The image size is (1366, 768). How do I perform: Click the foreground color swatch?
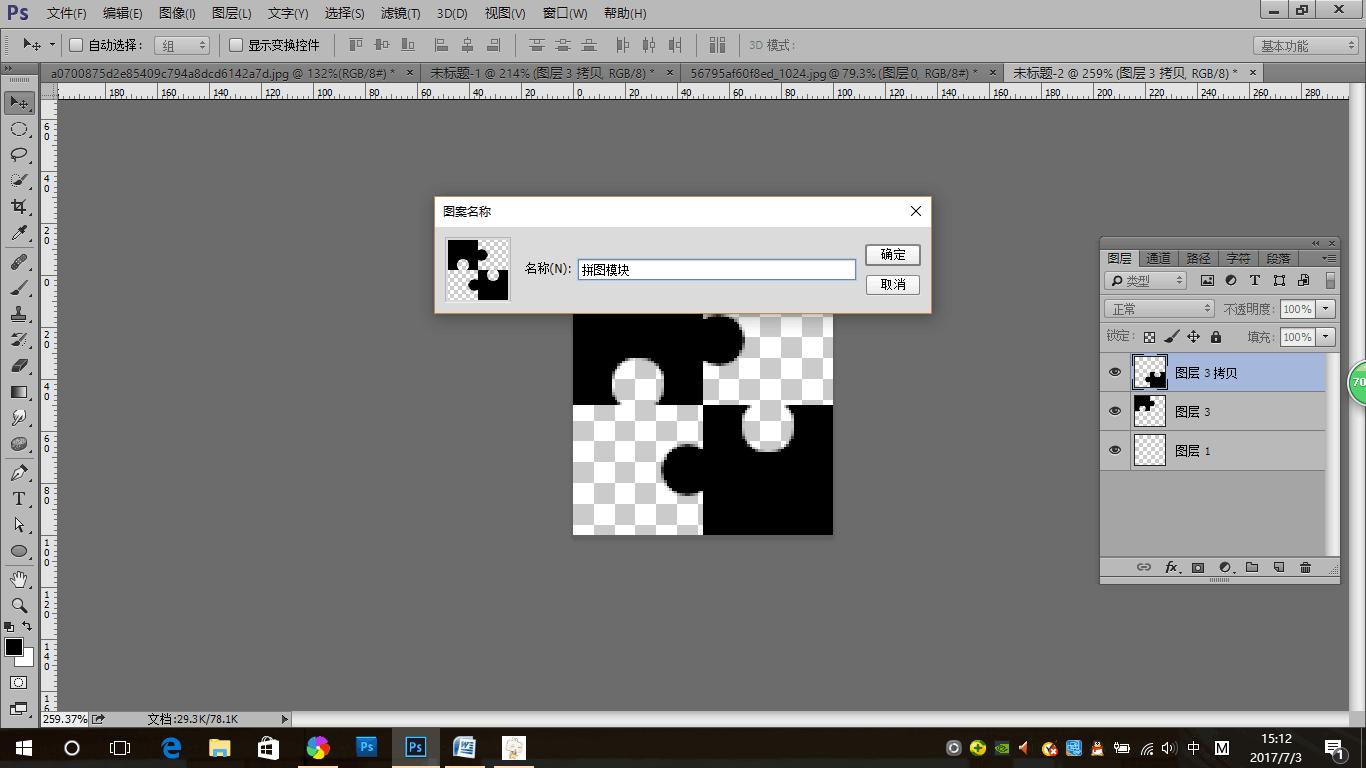pos(13,647)
